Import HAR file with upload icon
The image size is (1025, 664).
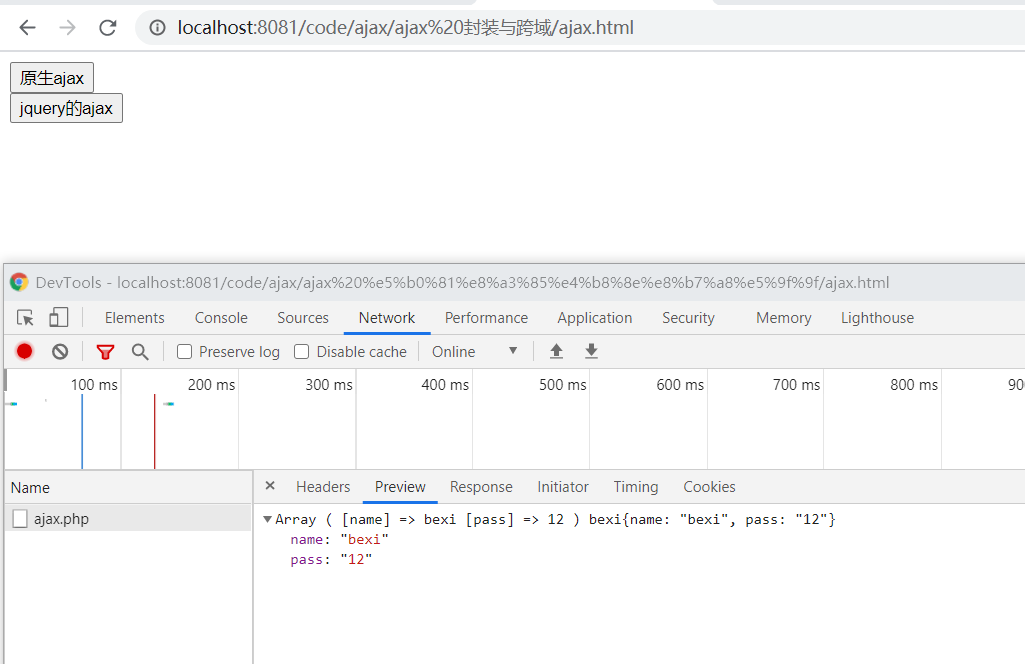click(x=556, y=351)
